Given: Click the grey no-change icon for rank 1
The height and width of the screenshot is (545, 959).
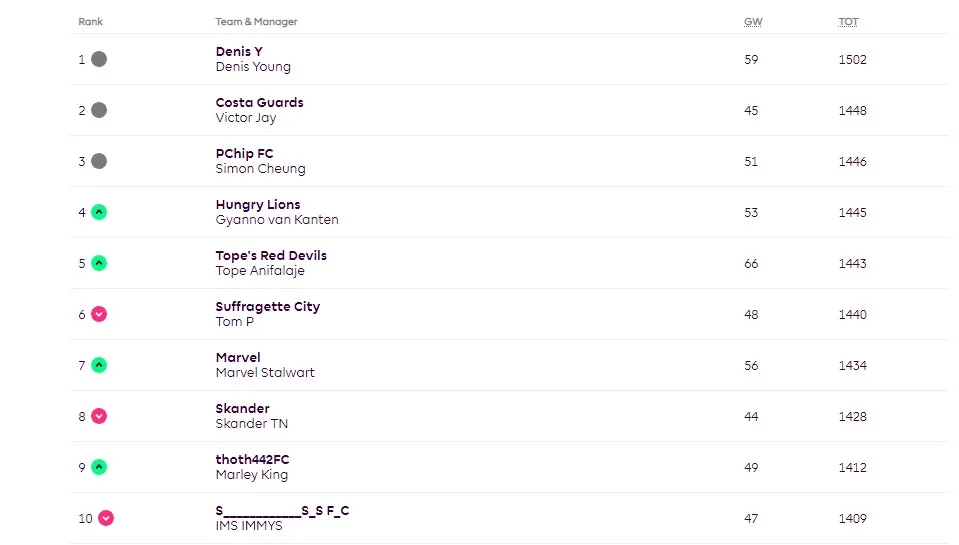Looking at the screenshot, I should (x=99, y=59).
